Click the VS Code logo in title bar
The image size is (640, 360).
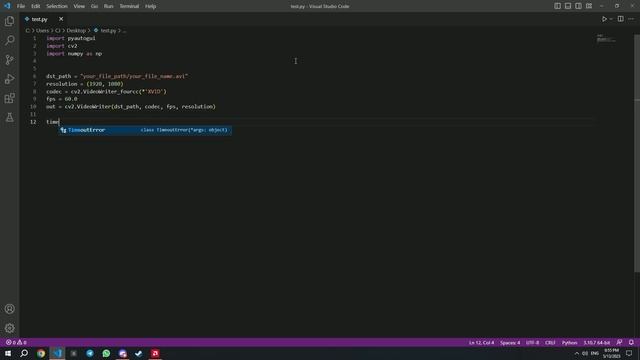click(x=7, y=6)
